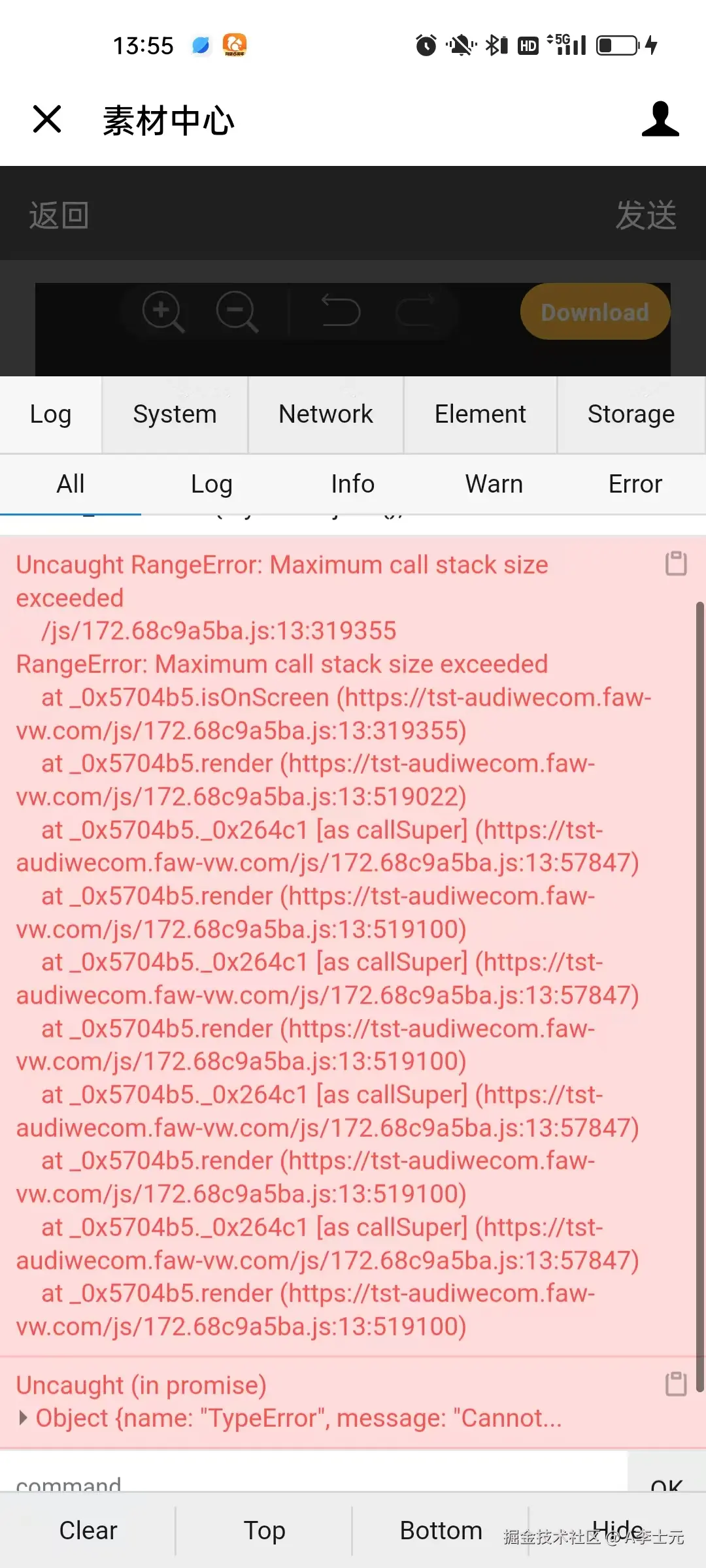Image resolution: width=706 pixels, height=1568 pixels.
Task: Open the user profile icon
Action: click(x=660, y=119)
